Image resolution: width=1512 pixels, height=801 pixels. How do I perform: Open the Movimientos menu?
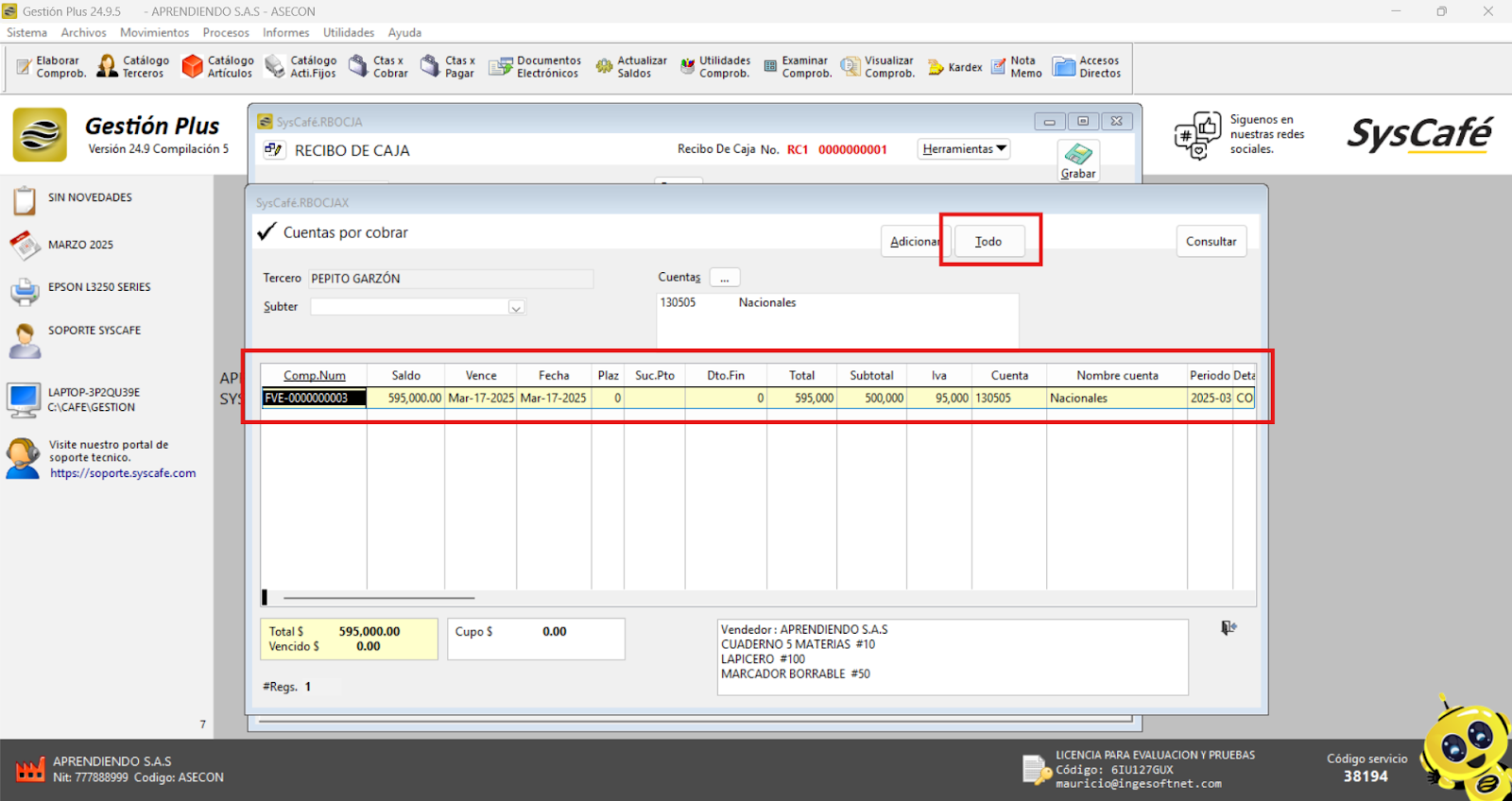point(154,32)
